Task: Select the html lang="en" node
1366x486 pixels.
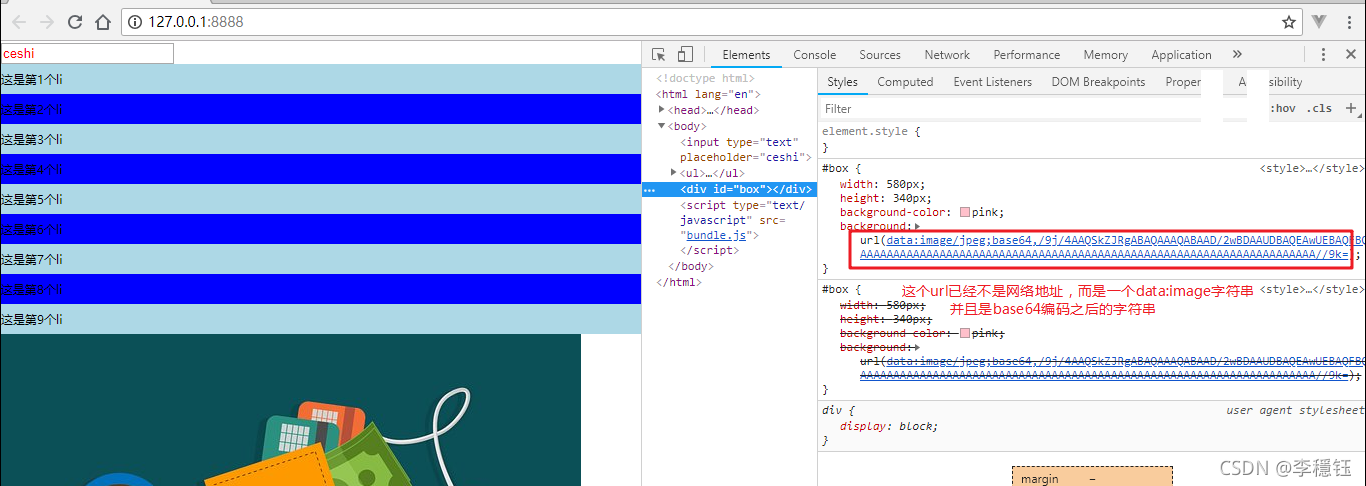Action: pos(708,94)
